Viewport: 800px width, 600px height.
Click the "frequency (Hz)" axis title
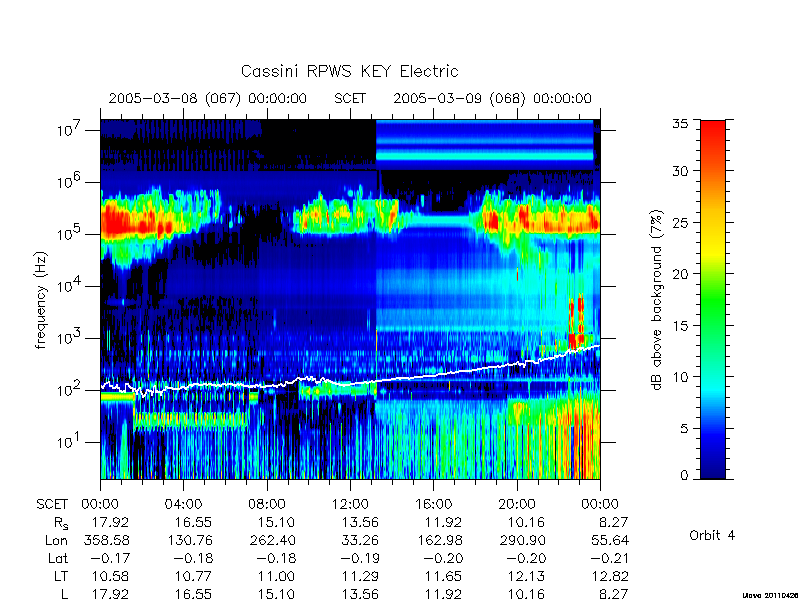point(41,300)
